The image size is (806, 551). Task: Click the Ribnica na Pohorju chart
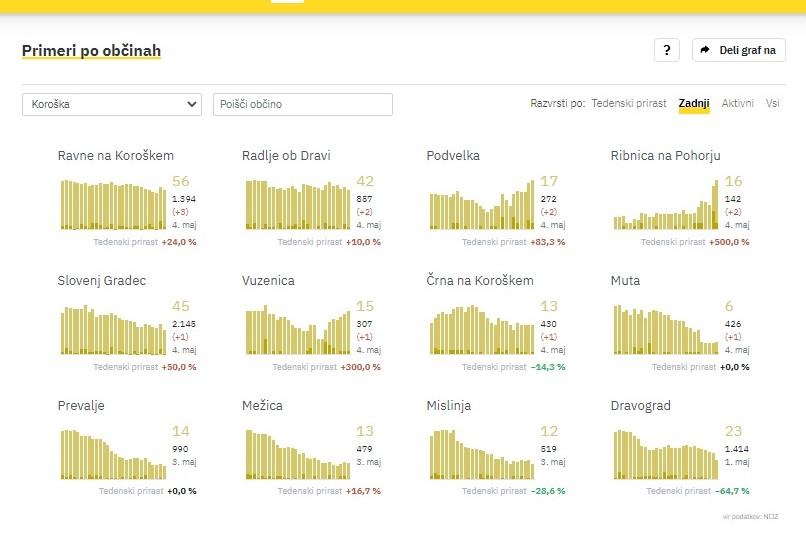[x=665, y=207]
